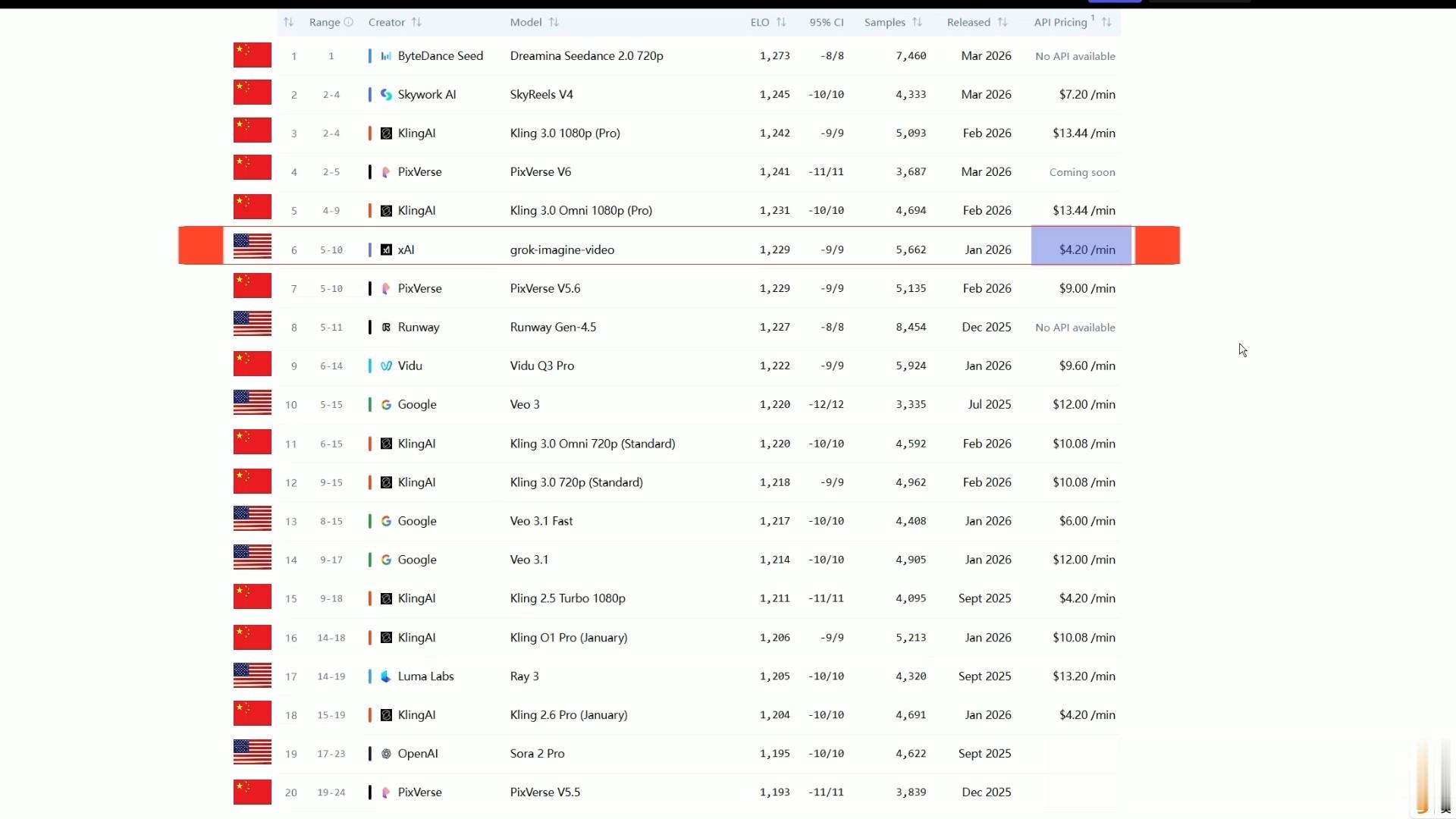This screenshot has width=1456, height=819.
Task: Click the Sora 2 Pro model name
Action: [x=537, y=754]
